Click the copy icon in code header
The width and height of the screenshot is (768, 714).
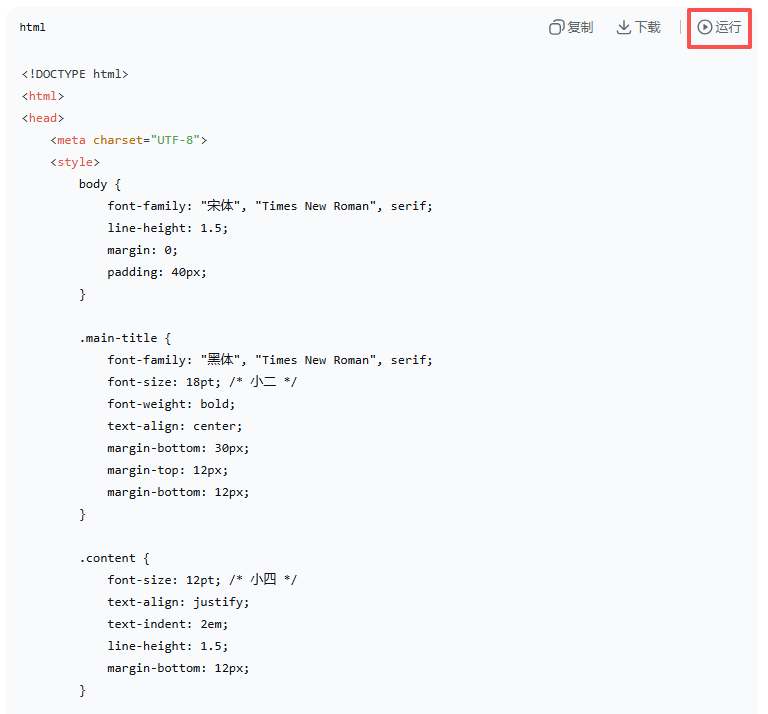point(557,28)
